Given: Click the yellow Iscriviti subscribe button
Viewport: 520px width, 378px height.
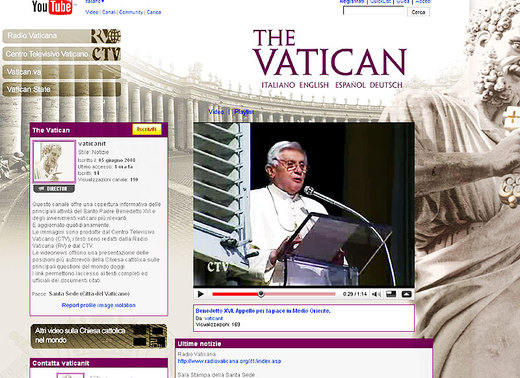Looking at the screenshot, I should click(x=147, y=130).
